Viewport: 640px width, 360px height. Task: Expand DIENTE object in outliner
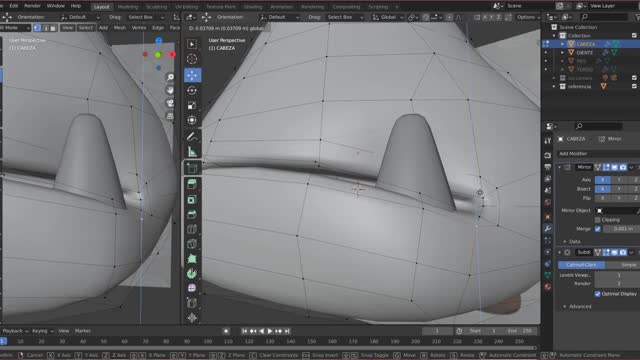562,53
